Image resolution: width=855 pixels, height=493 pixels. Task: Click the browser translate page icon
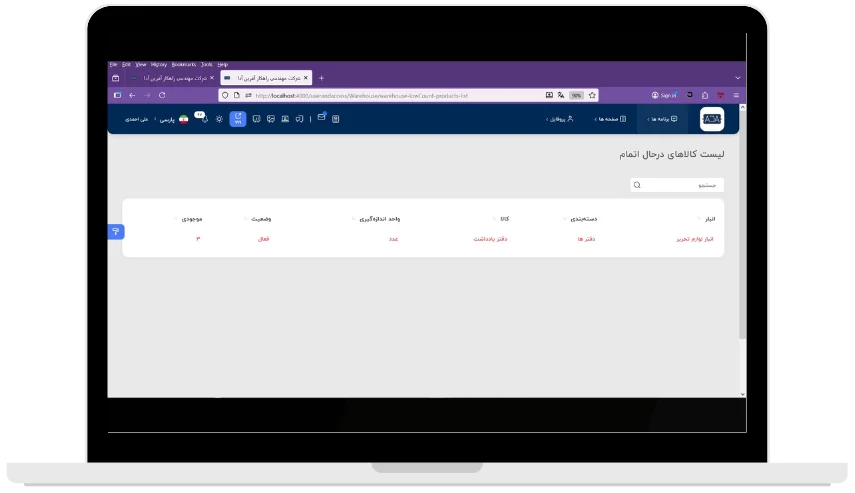pyautogui.click(x=562, y=96)
